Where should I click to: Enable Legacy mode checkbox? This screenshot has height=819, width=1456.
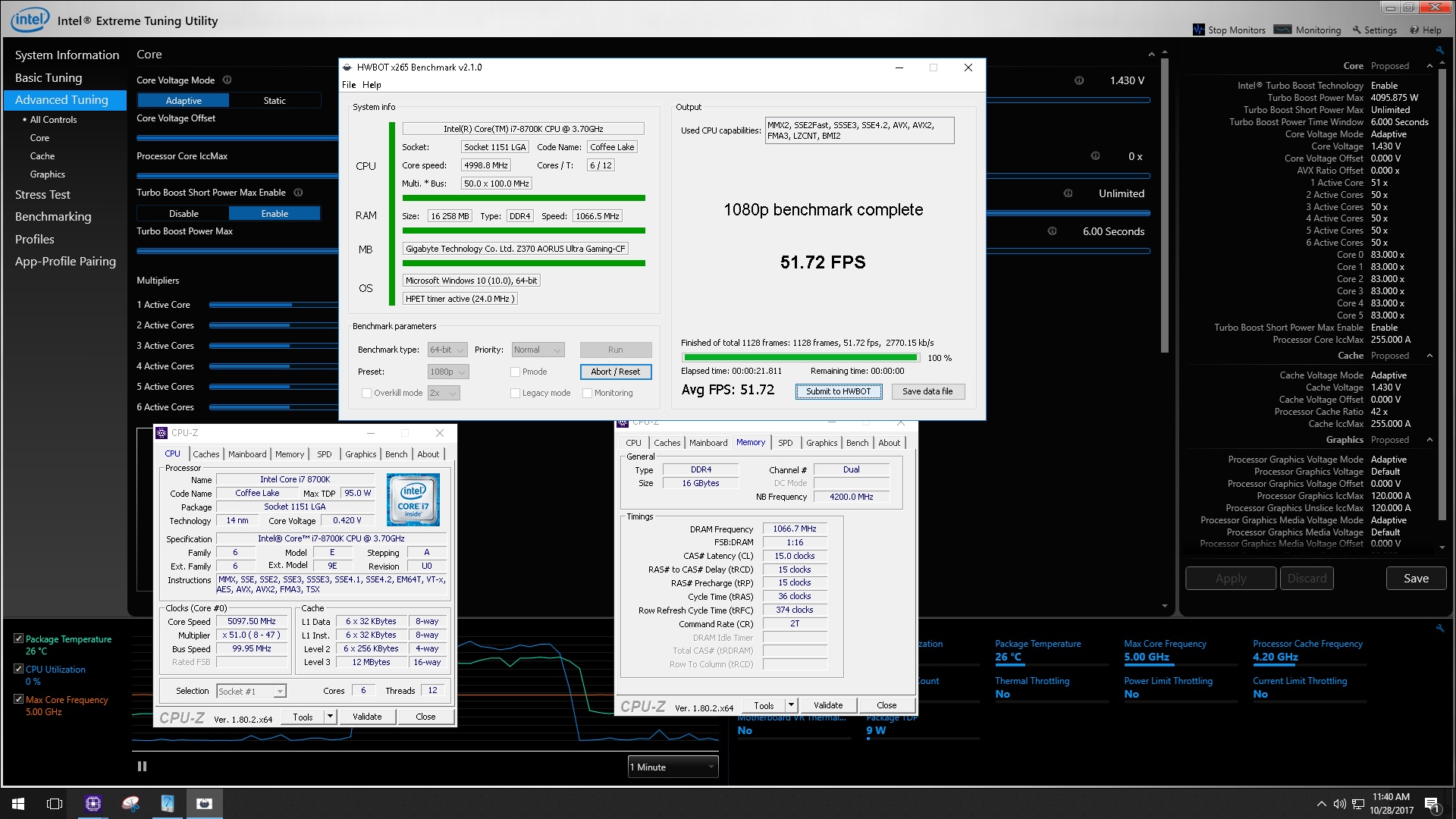pos(515,393)
